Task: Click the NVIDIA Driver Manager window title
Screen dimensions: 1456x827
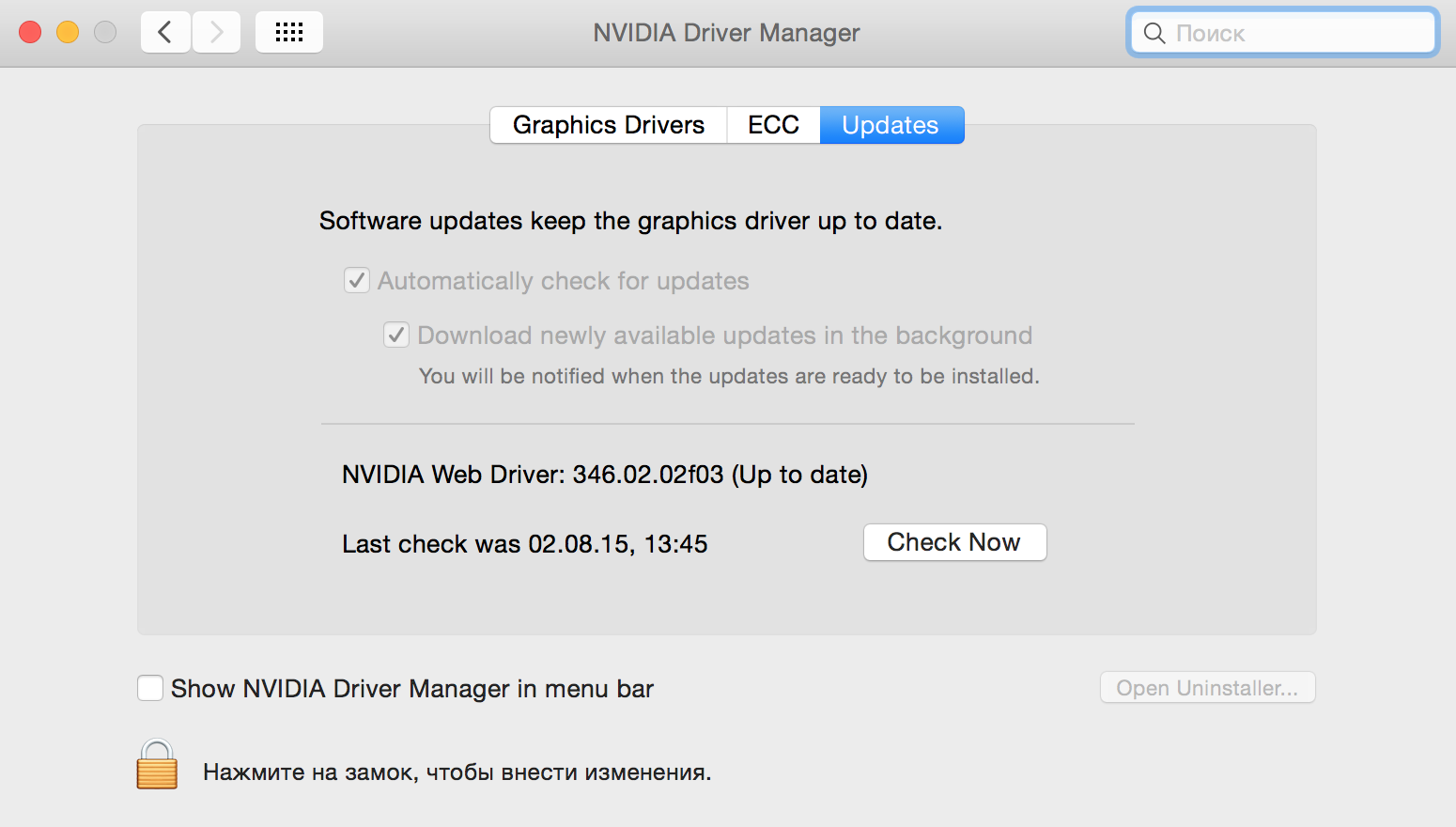Action: (x=726, y=33)
